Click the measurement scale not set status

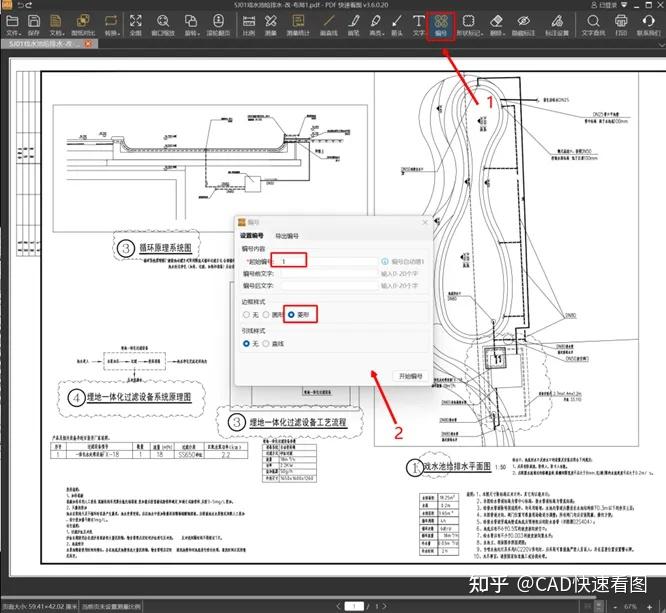point(111,607)
